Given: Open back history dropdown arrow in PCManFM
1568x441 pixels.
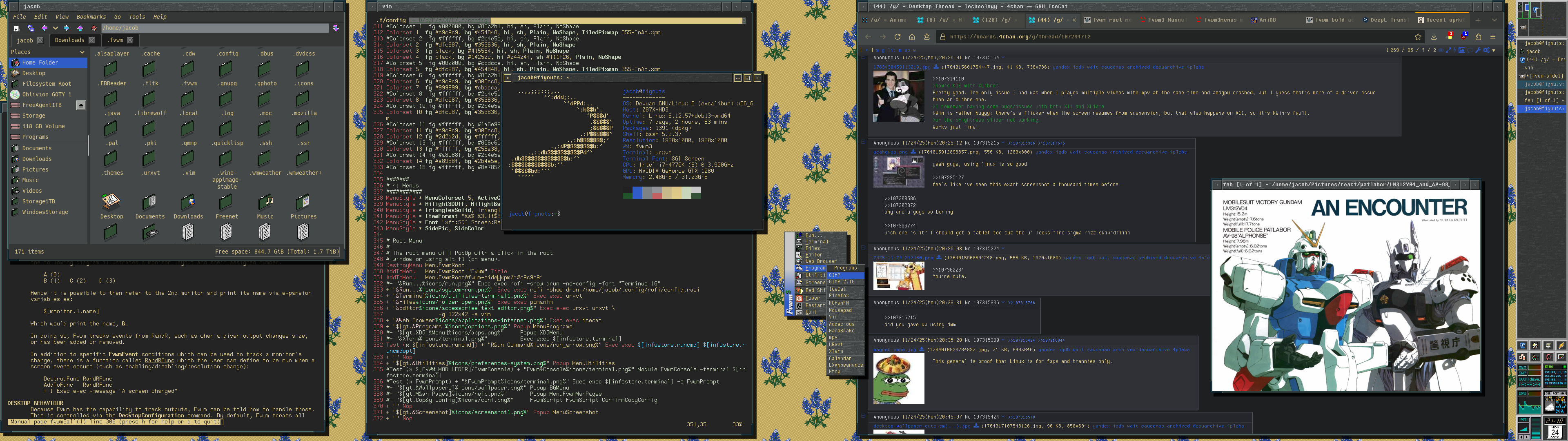Looking at the screenshot, I should pos(56,28).
